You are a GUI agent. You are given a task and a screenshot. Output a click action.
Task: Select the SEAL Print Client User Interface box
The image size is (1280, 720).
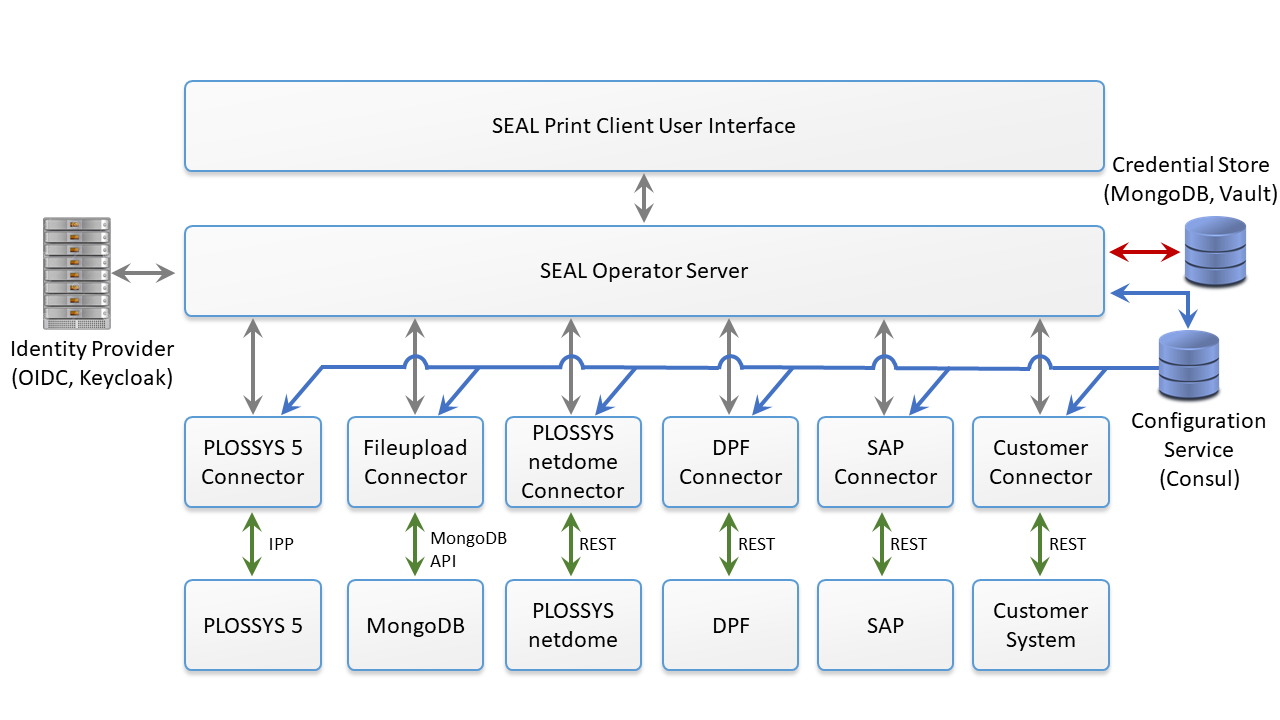(644, 126)
